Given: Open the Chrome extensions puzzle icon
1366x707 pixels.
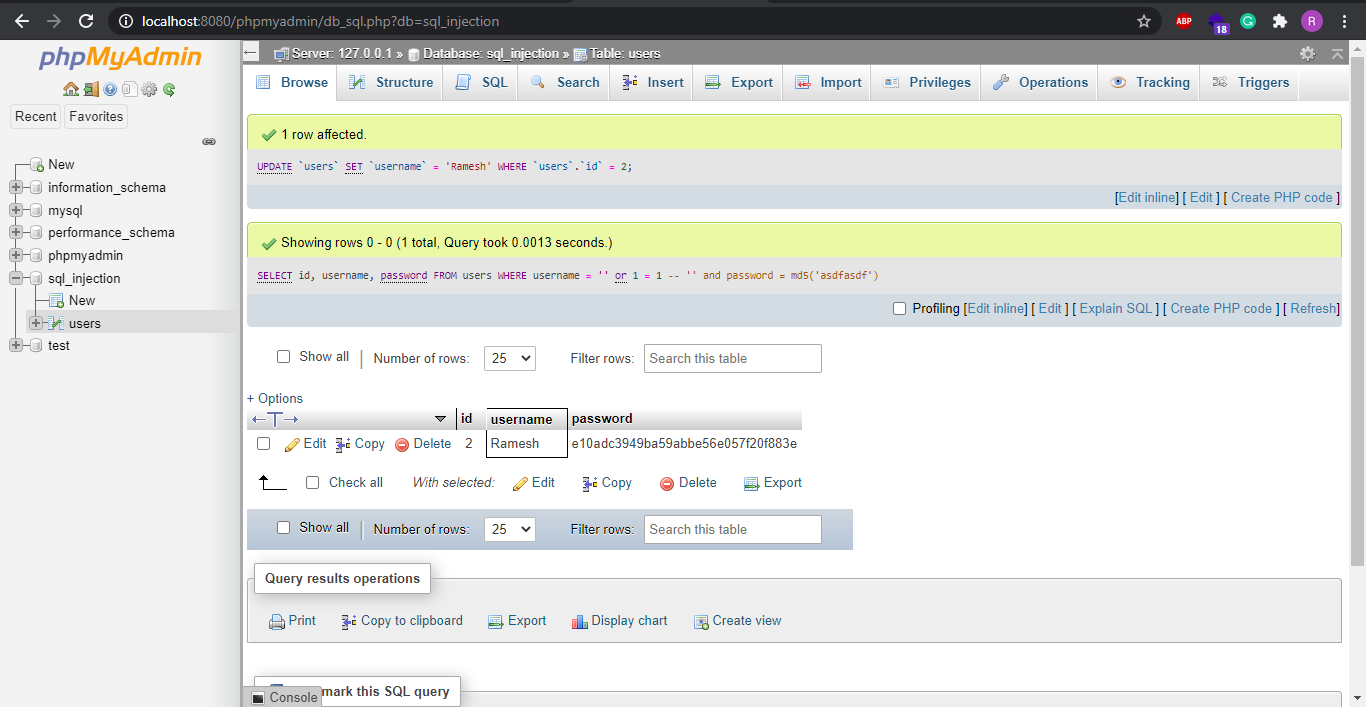Looking at the screenshot, I should click(x=1279, y=21).
